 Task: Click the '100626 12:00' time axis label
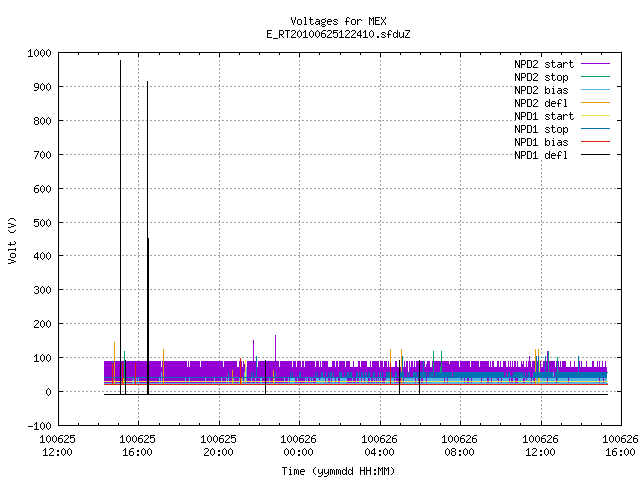click(540, 446)
